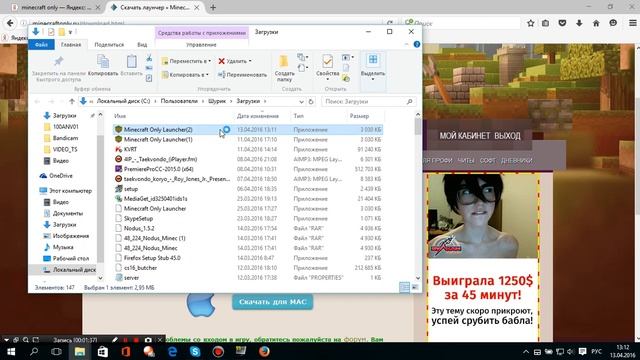Click the refresh button beside address bar

tap(311, 101)
